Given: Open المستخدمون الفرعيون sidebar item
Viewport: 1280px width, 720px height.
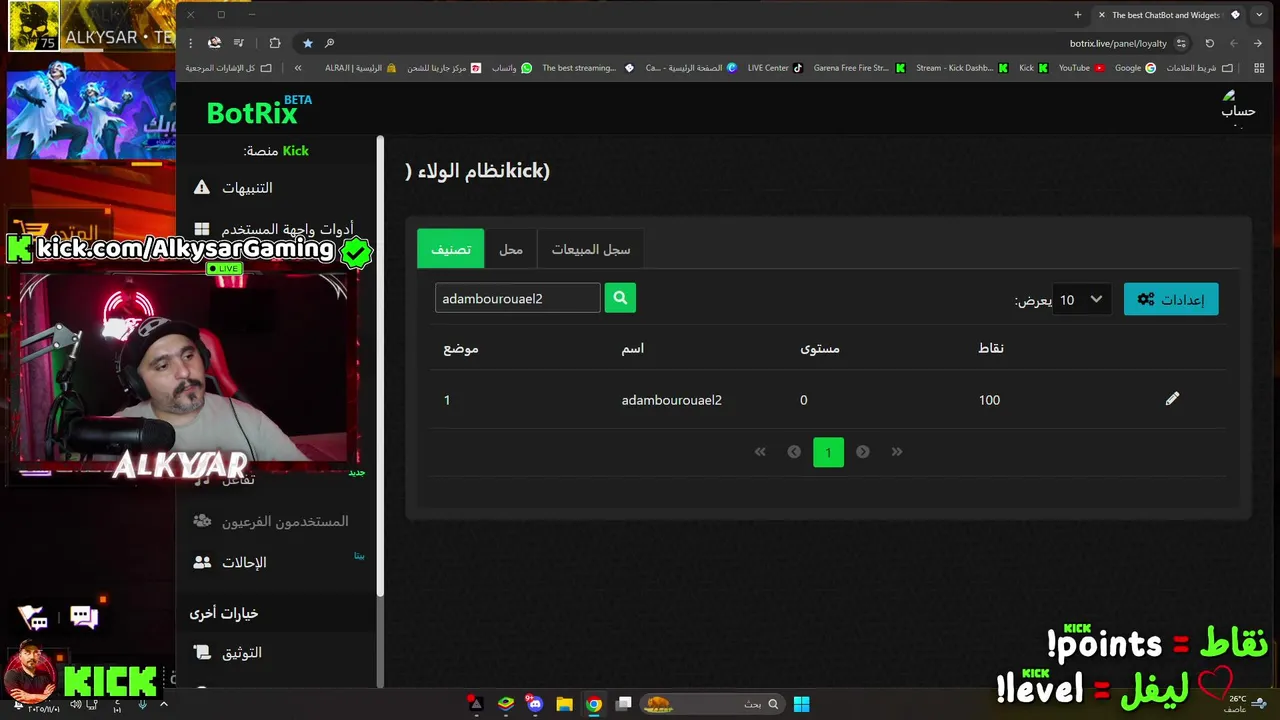Looking at the screenshot, I should [285, 521].
